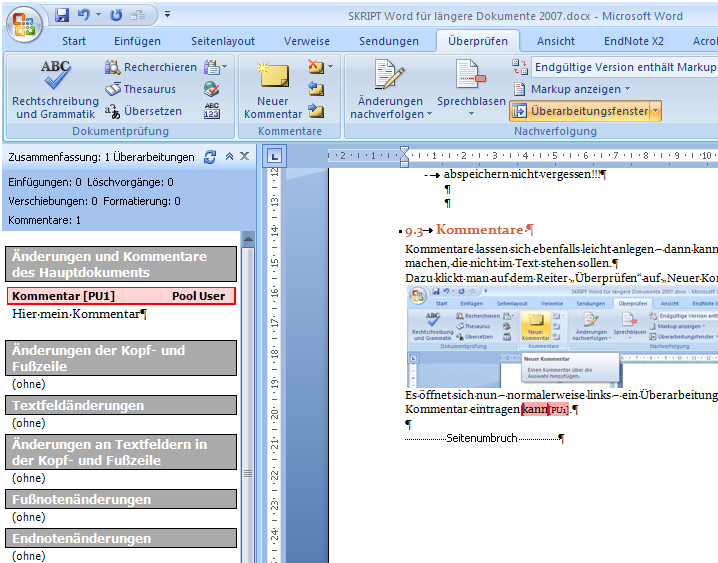Click highlighted word 'kann' in document
This screenshot has height=563, width=718.
[x=535, y=409]
